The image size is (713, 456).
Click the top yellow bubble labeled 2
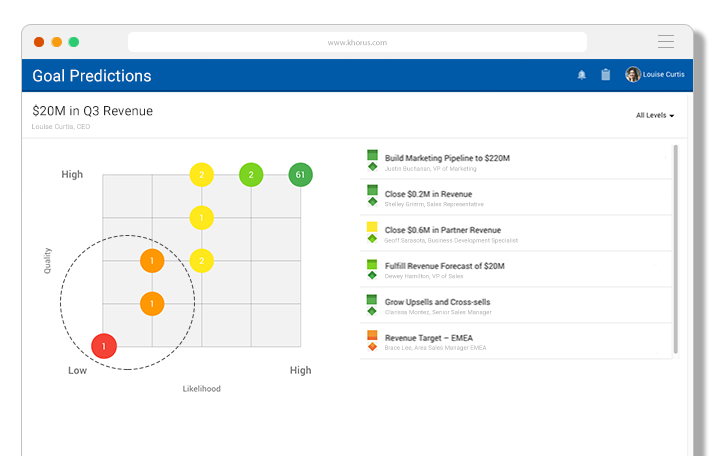[x=202, y=175]
